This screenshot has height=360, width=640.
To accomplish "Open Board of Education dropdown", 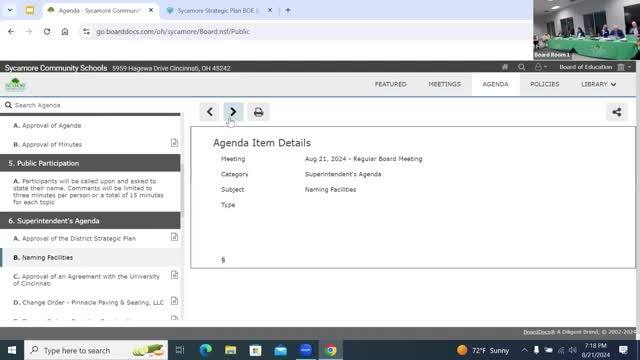I will click(595, 67).
